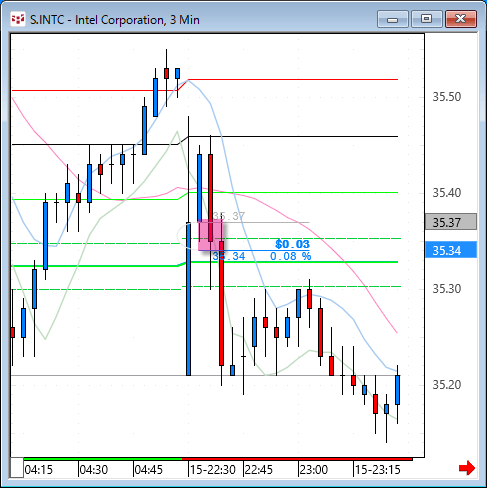Screen dimensions: 487x488
Task: Click the black horizontal level line
Action: 293,136
